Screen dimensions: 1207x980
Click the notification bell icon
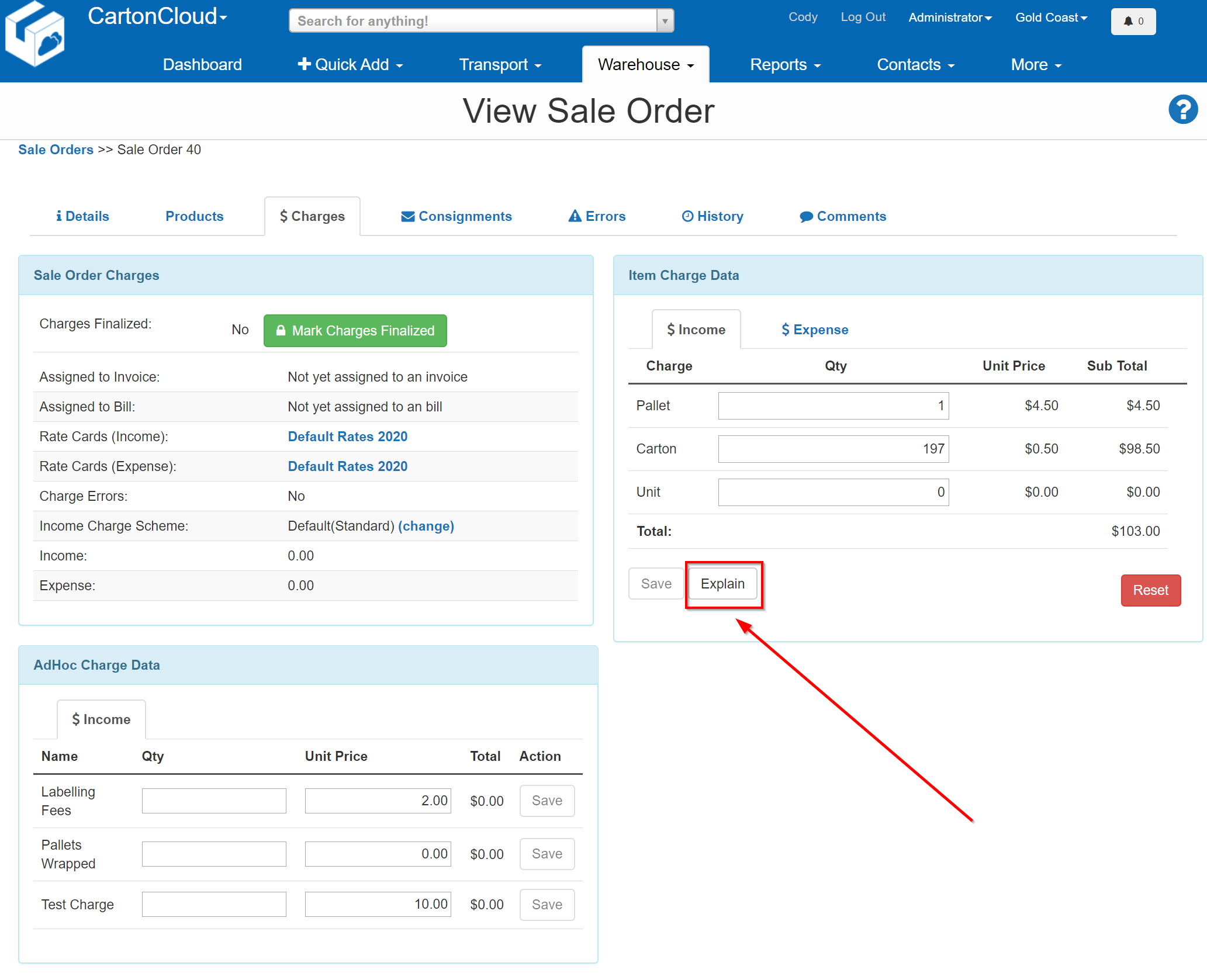(x=1128, y=22)
